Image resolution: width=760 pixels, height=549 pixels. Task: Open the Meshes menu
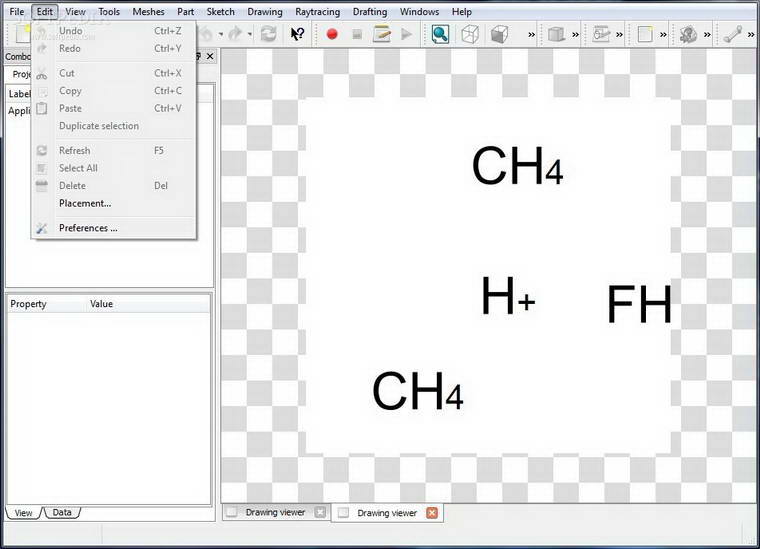[x=148, y=12]
